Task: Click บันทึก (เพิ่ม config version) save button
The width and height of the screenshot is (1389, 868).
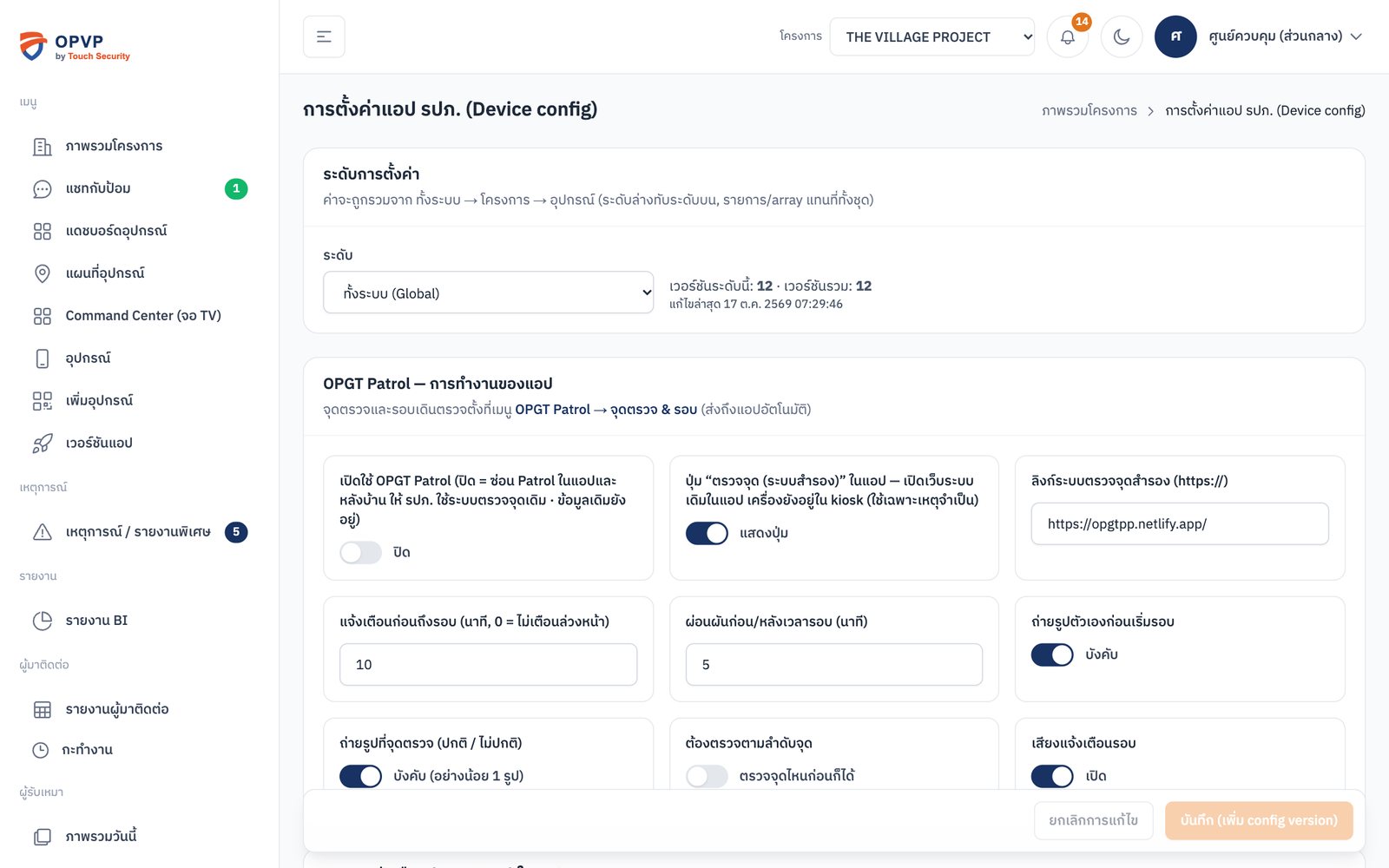Action: pos(1259,820)
